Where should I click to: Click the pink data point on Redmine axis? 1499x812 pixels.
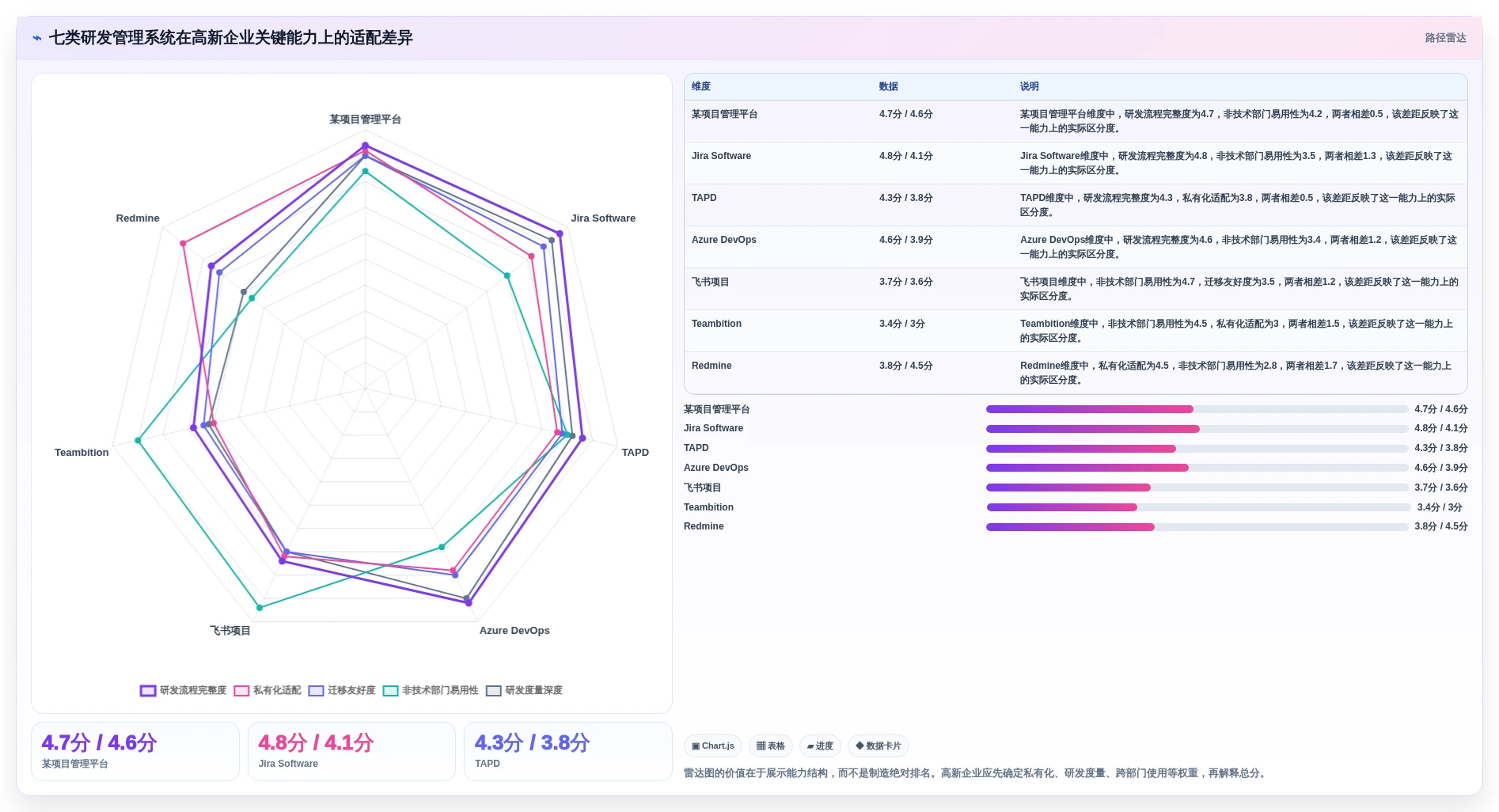tap(183, 243)
